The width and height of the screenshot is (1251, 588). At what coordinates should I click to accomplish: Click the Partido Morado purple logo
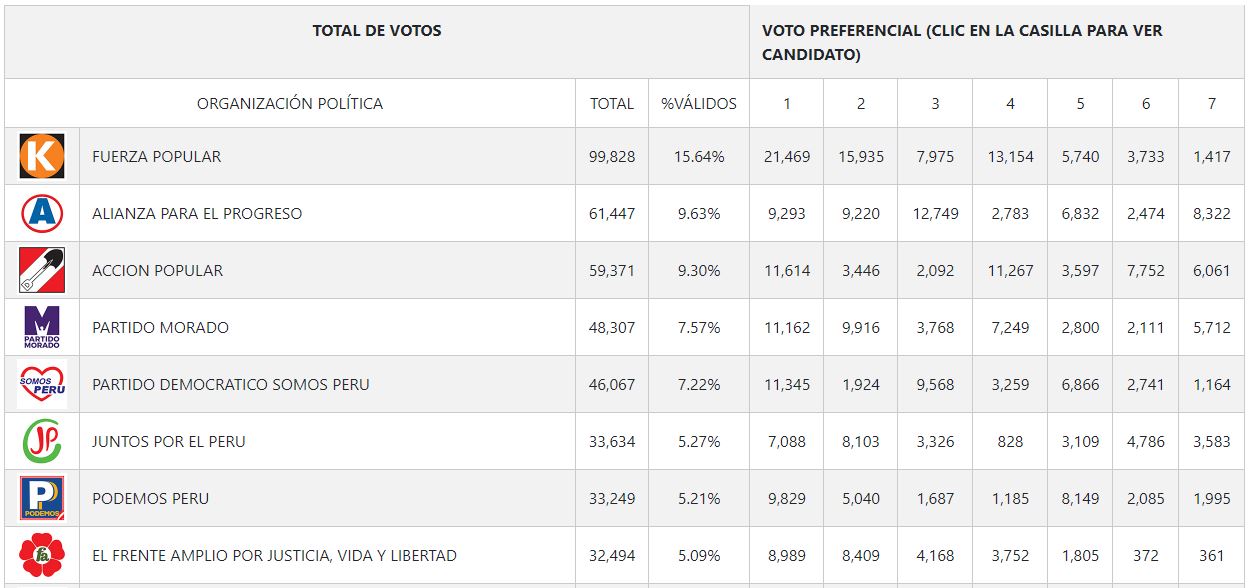tap(42, 327)
